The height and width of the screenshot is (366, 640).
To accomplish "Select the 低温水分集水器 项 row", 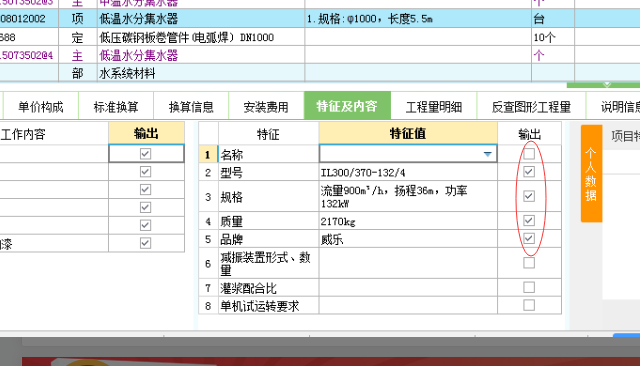I will (x=320, y=19).
